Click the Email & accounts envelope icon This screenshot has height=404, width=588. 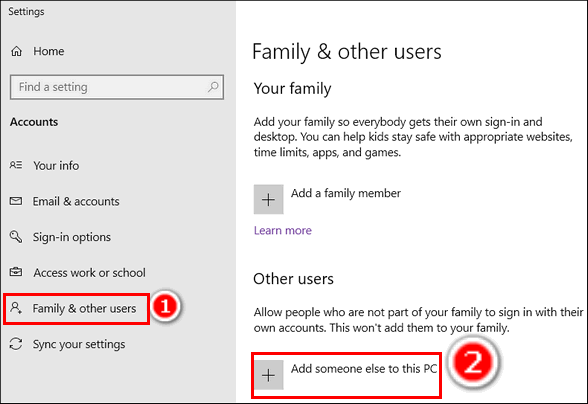point(16,201)
